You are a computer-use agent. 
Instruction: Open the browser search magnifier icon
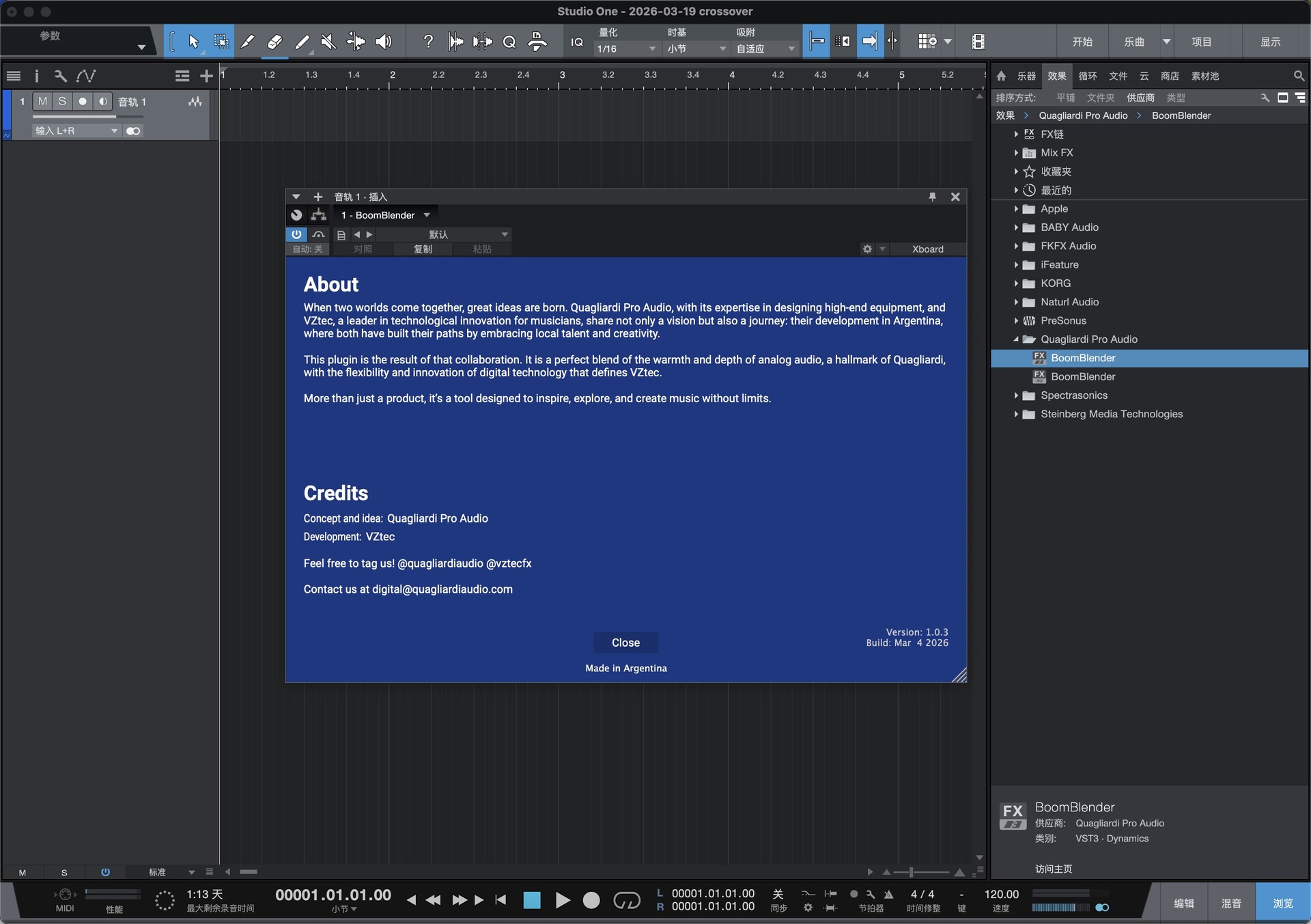click(x=1298, y=76)
